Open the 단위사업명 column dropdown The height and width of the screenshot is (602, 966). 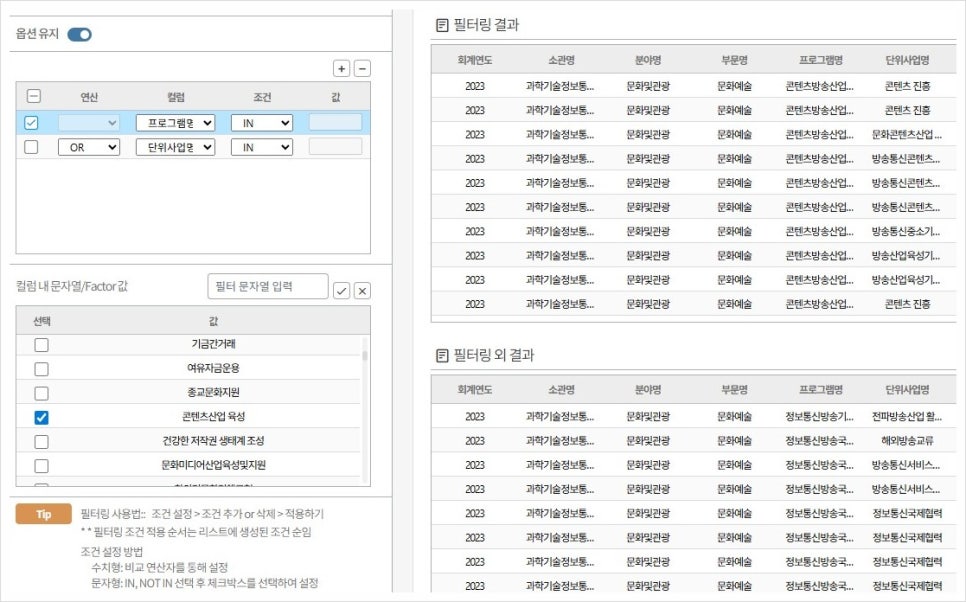[175, 147]
